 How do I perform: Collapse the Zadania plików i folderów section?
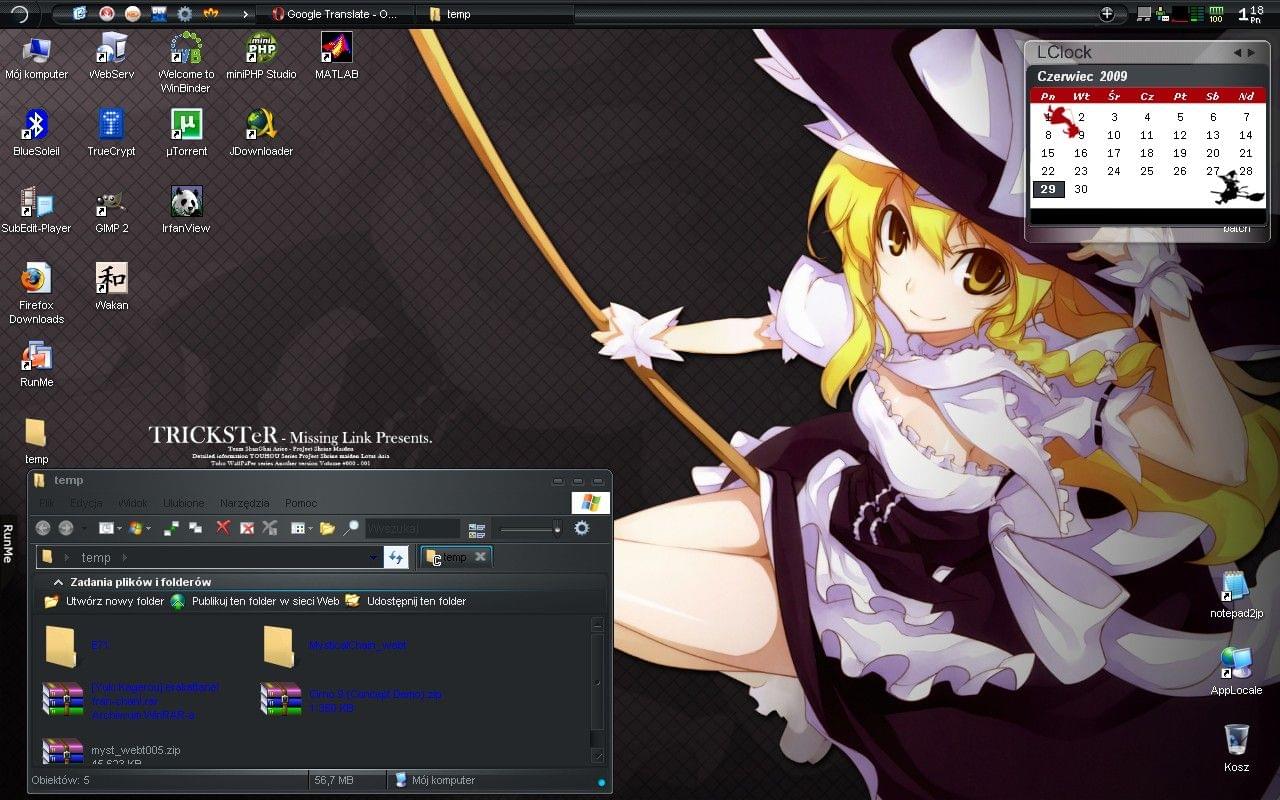58,582
